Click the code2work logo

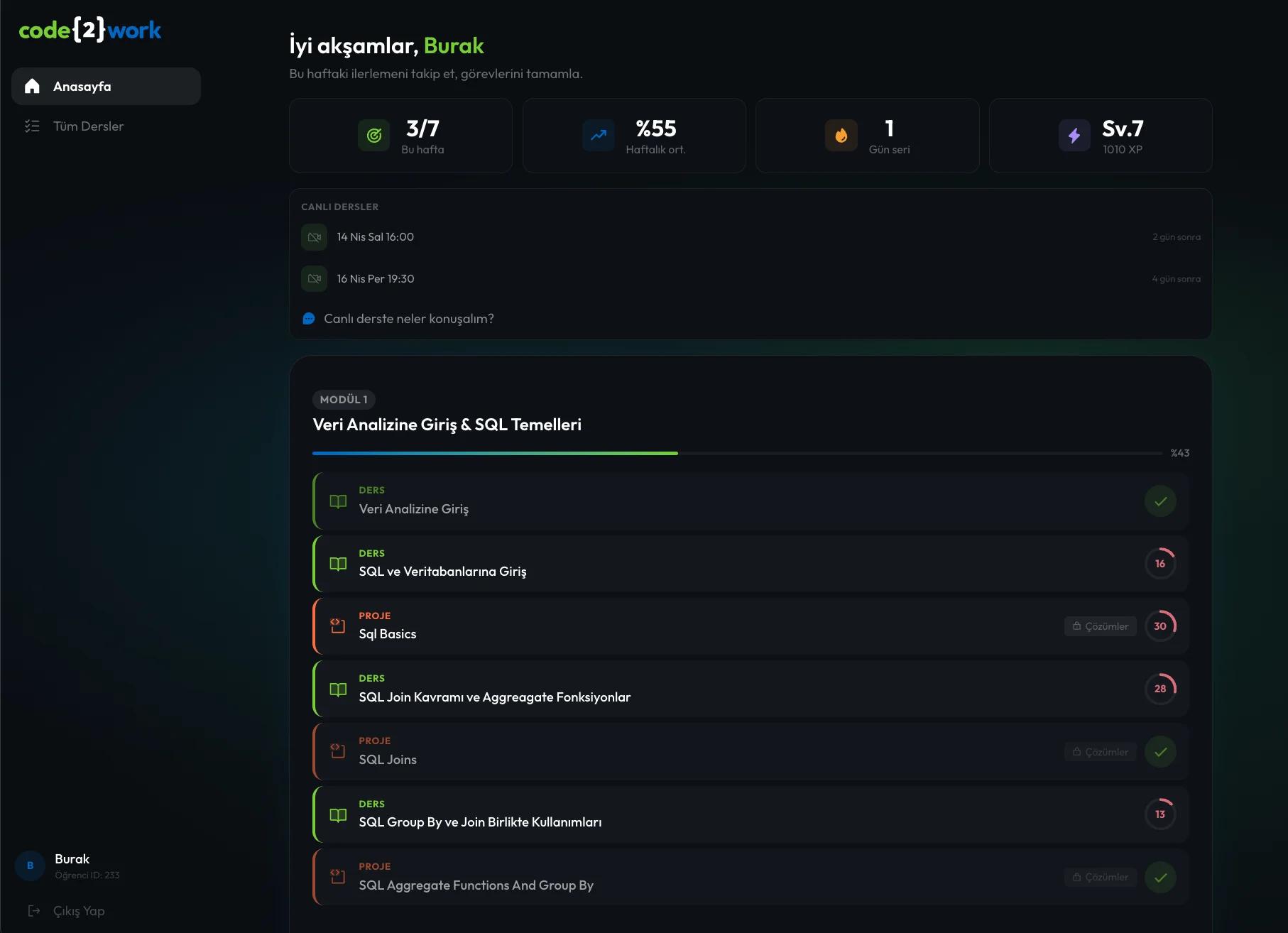[x=89, y=30]
